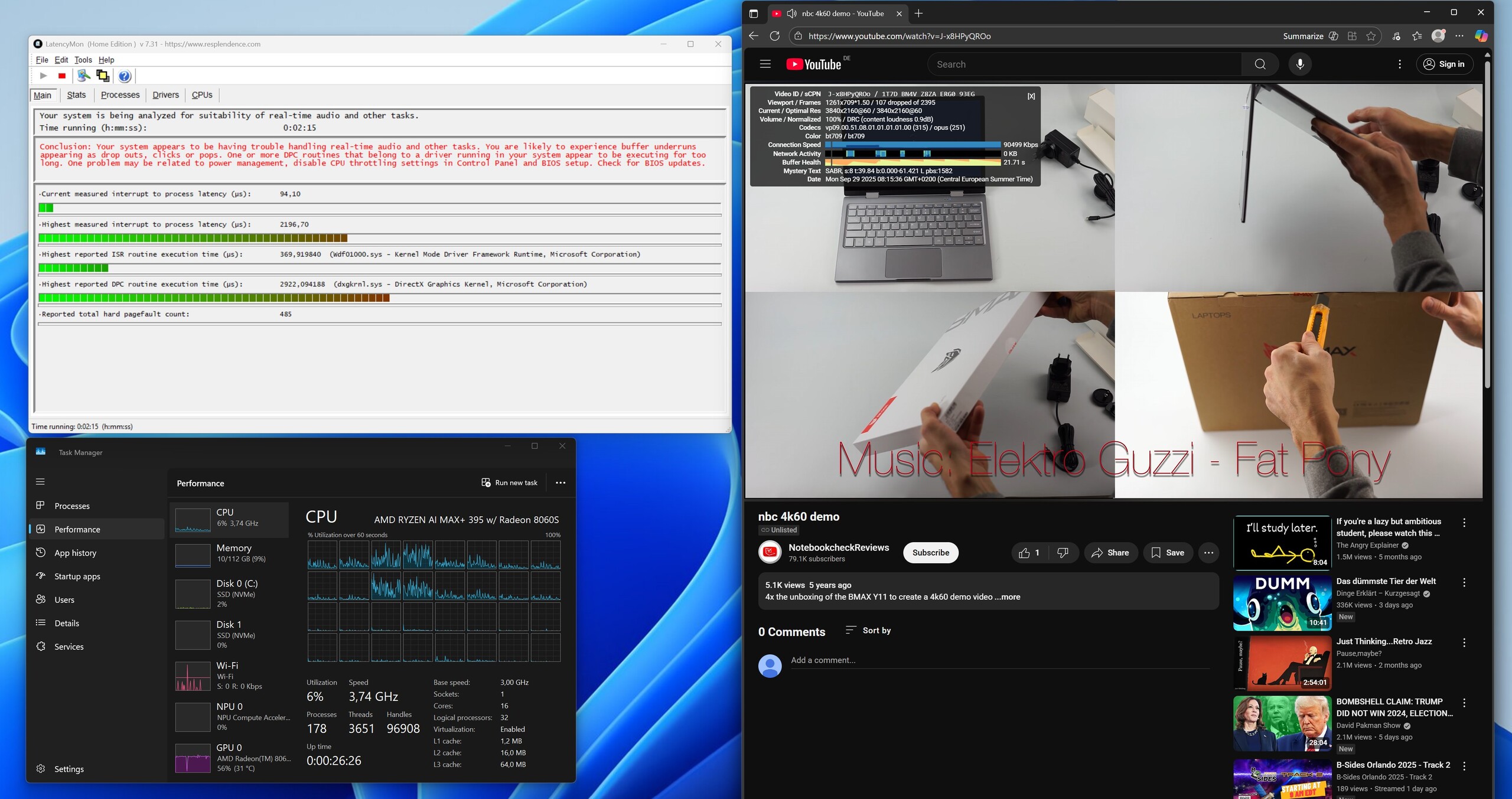This screenshot has width=1512, height=799.
Task: Open YouTube hamburger guide menu
Action: pyautogui.click(x=765, y=64)
